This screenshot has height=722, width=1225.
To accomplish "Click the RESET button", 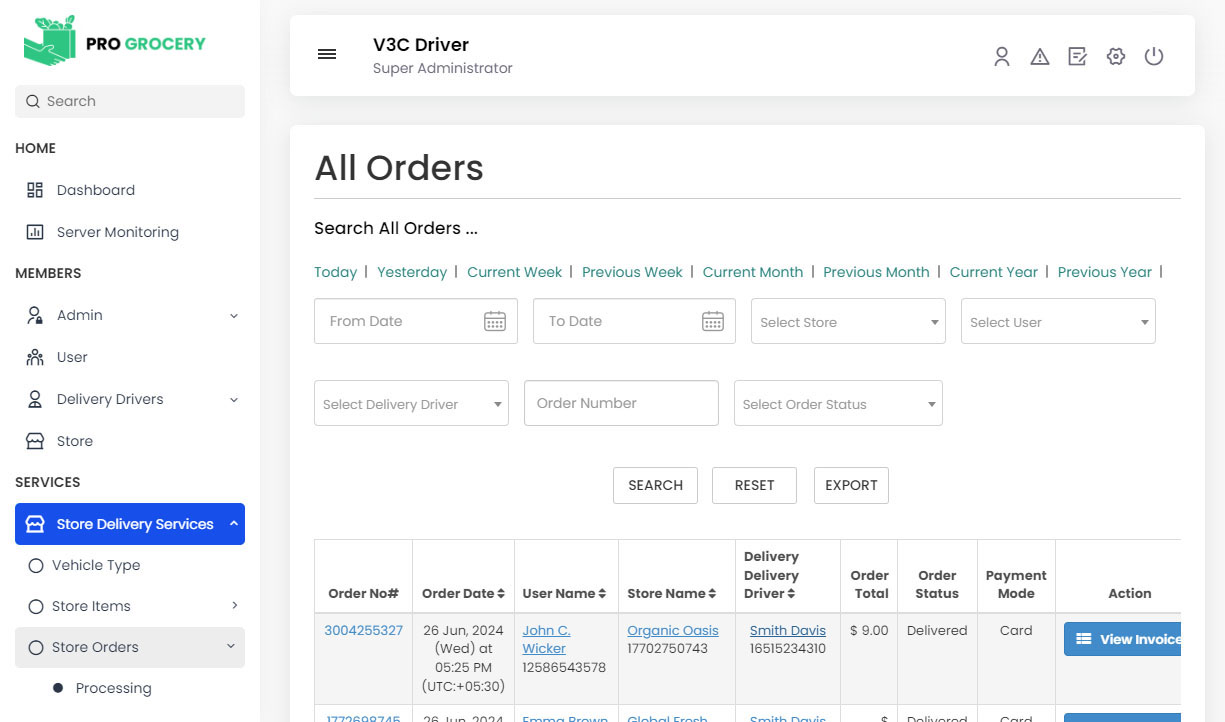I will click(x=754, y=485).
